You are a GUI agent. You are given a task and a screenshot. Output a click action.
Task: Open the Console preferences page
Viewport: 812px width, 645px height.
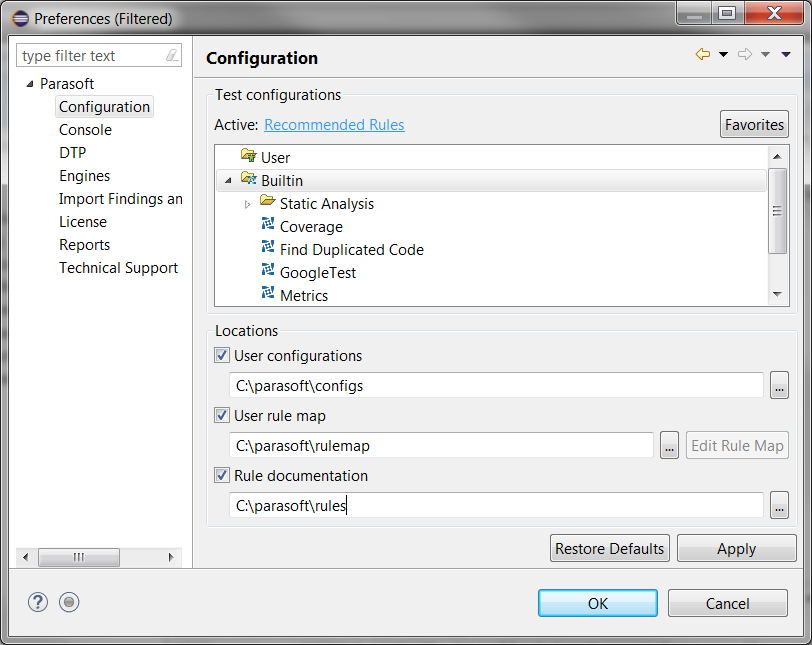click(x=85, y=130)
